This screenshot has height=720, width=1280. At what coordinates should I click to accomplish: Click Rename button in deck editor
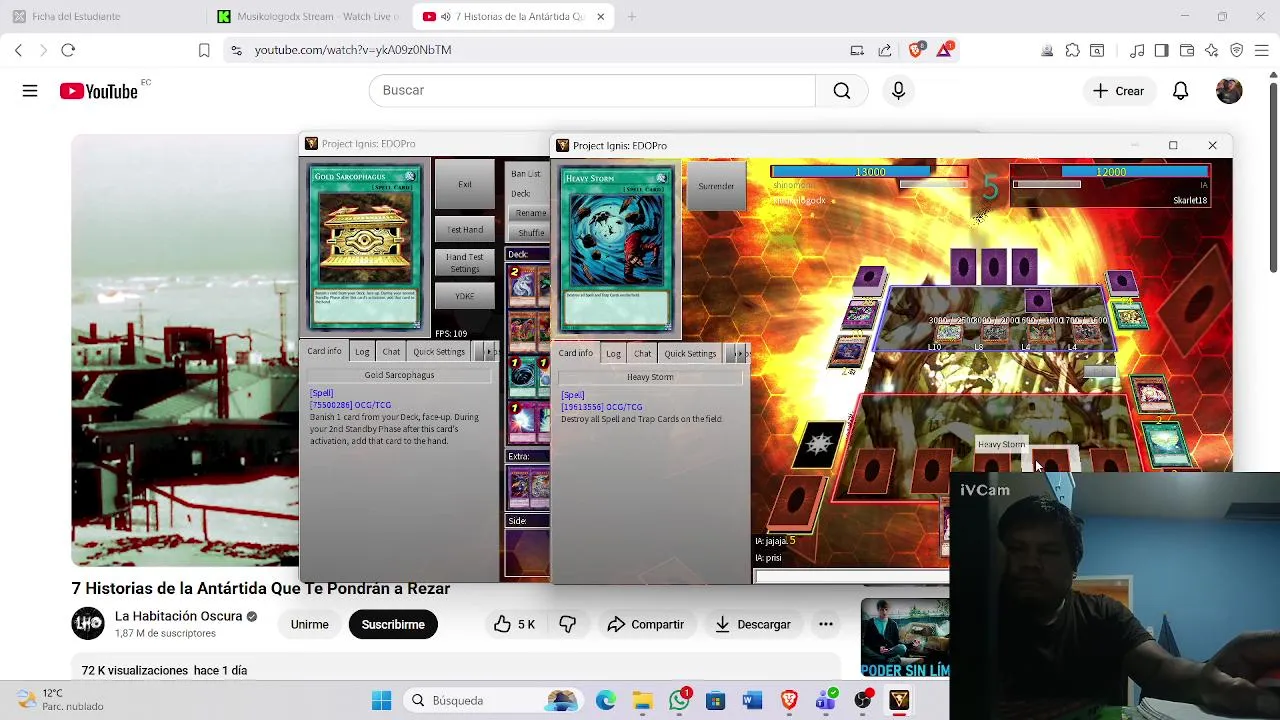tap(531, 213)
